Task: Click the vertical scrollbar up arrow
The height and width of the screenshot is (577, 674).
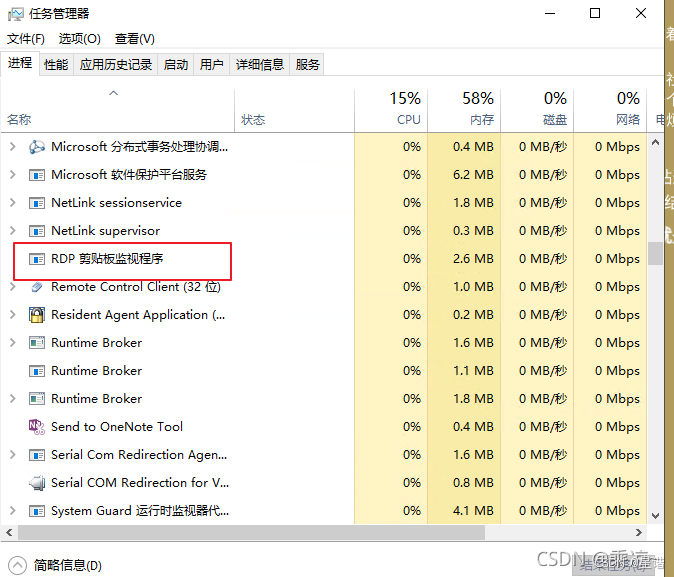Action: pos(656,142)
